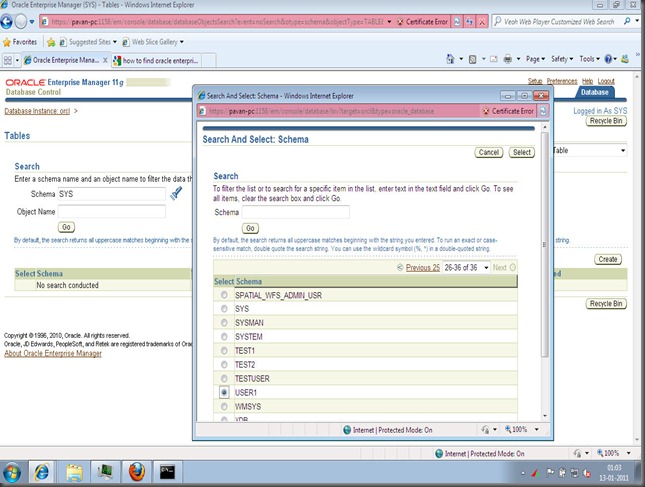Expand the Page menu dropdown
The height and width of the screenshot is (487, 645).
click(x=535, y=59)
